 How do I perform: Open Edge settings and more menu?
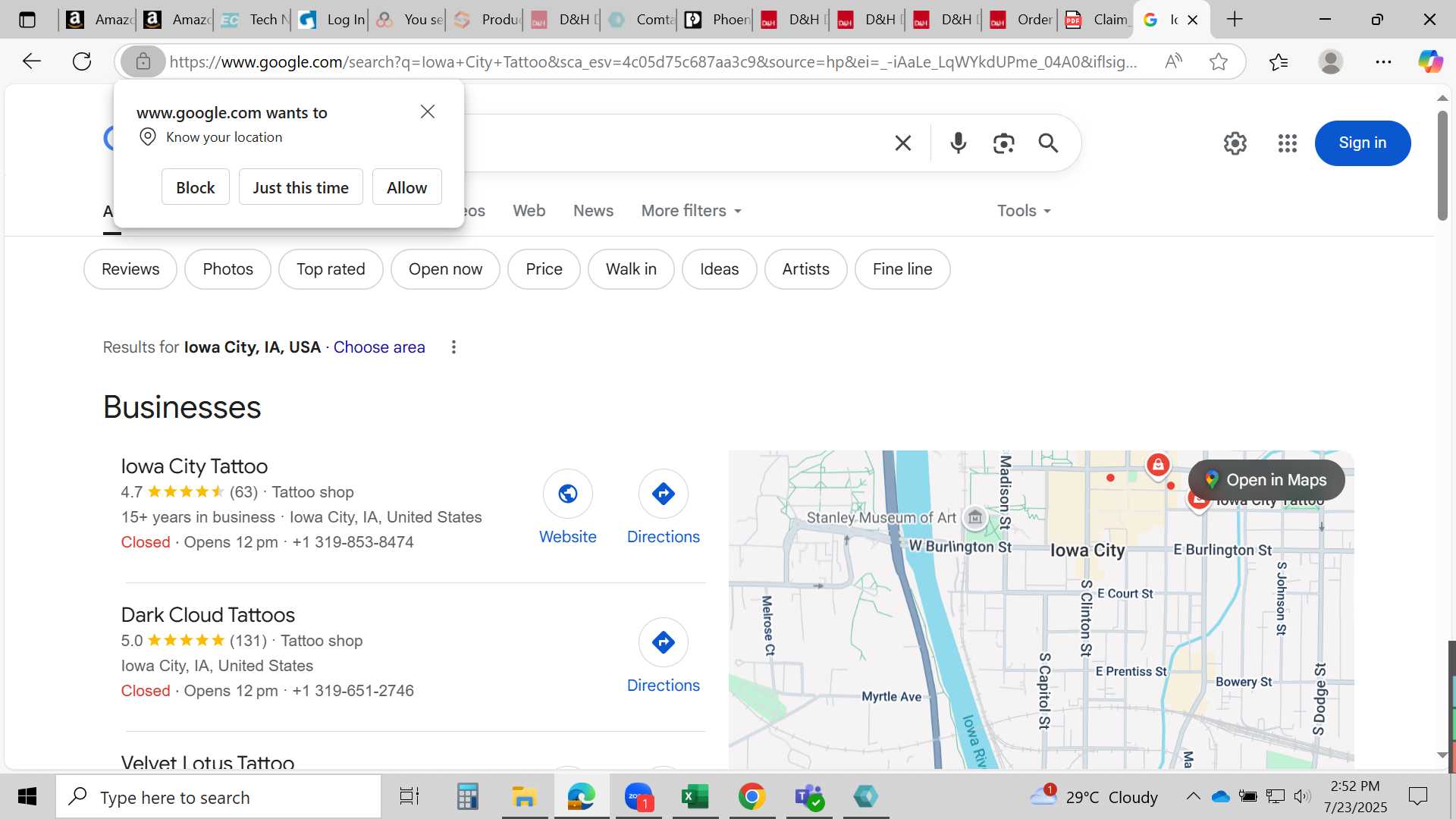point(1383,61)
